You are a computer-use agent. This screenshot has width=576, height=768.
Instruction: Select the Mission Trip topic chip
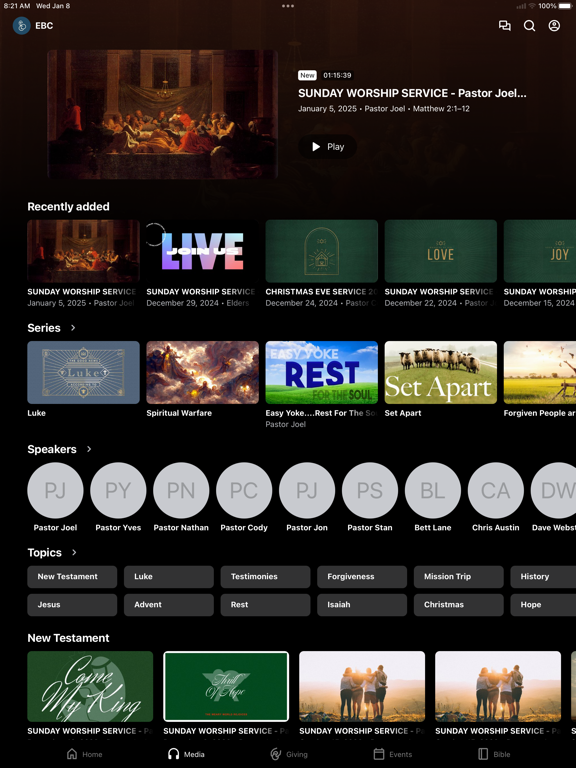point(458,576)
